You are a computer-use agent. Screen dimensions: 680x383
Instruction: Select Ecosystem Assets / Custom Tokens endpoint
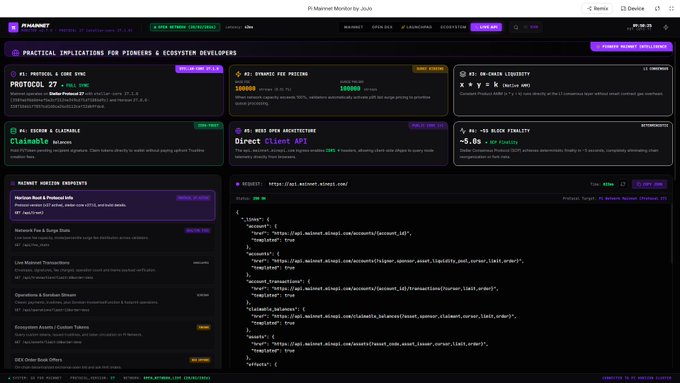point(113,334)
